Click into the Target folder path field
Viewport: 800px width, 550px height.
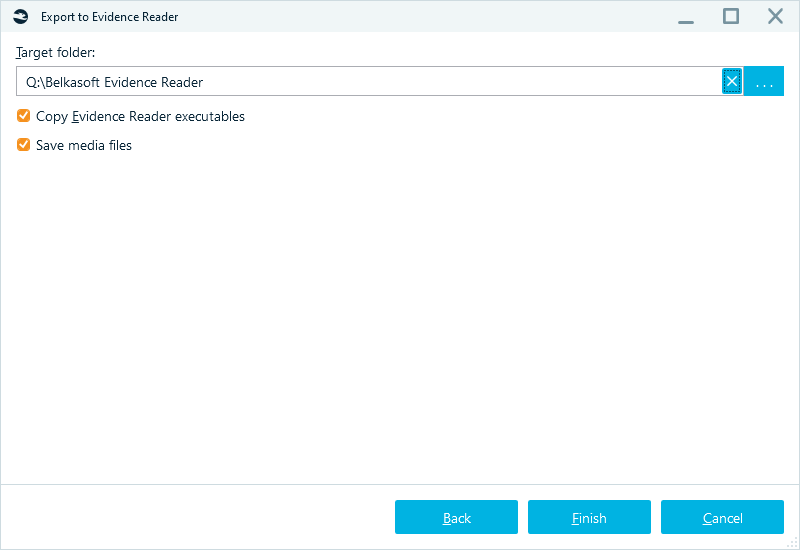coord(368,81)
